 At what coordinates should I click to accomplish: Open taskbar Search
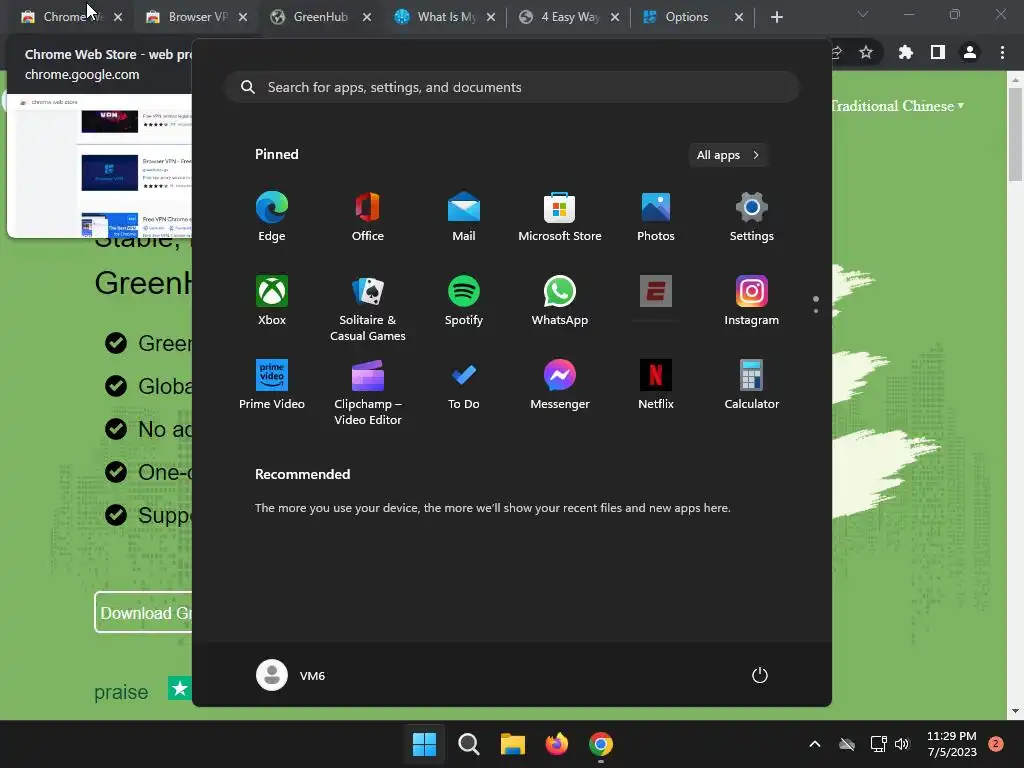(x=468, y=744)
